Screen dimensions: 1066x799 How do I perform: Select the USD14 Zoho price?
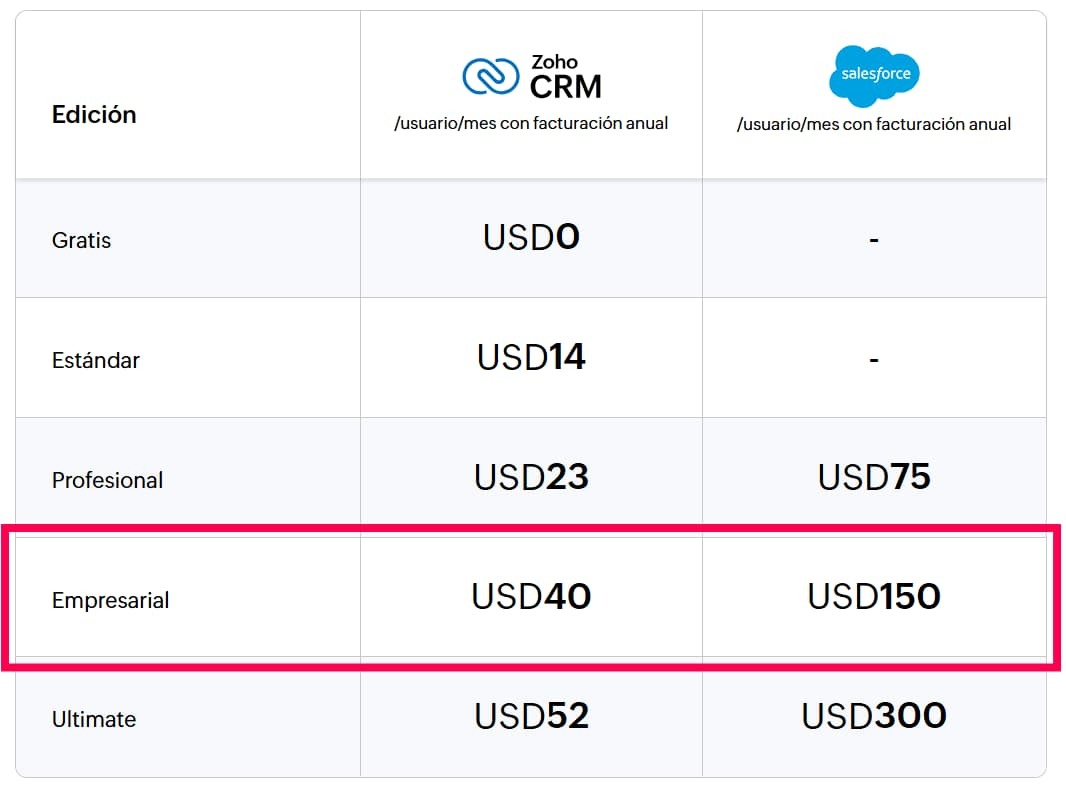click(x=531, y=357)
